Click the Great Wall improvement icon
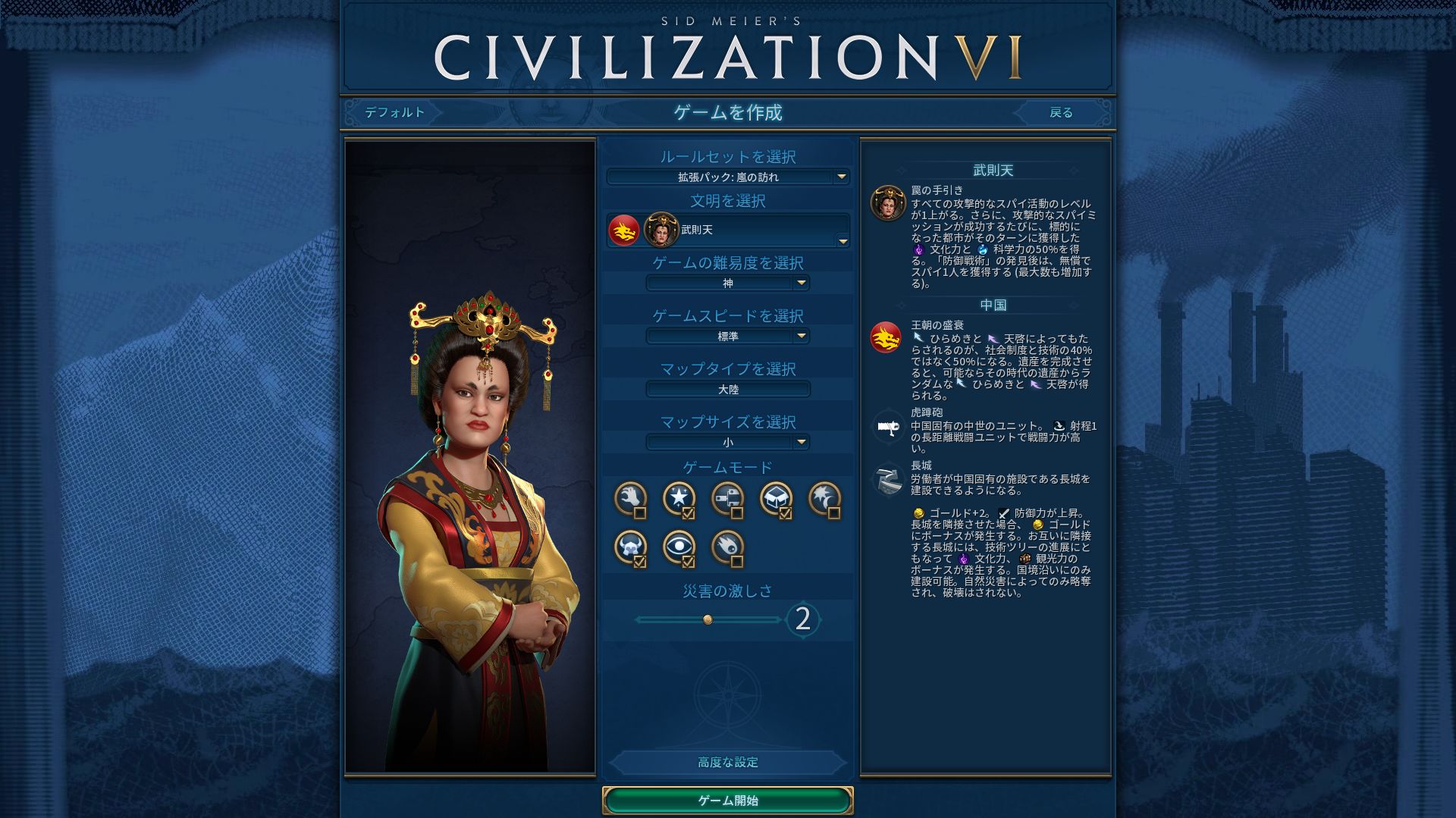Screen dimensions: 1456x818 click(x=886, y=479)
